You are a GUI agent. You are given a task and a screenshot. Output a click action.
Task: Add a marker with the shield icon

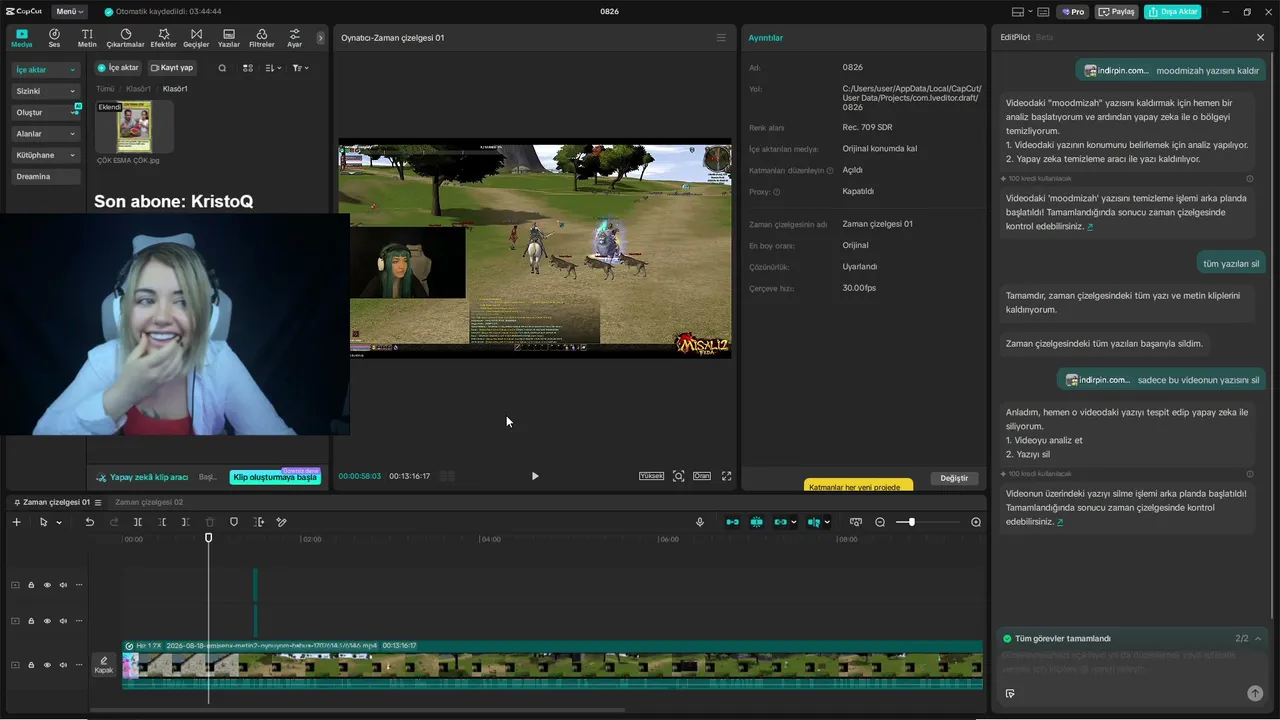234,522
